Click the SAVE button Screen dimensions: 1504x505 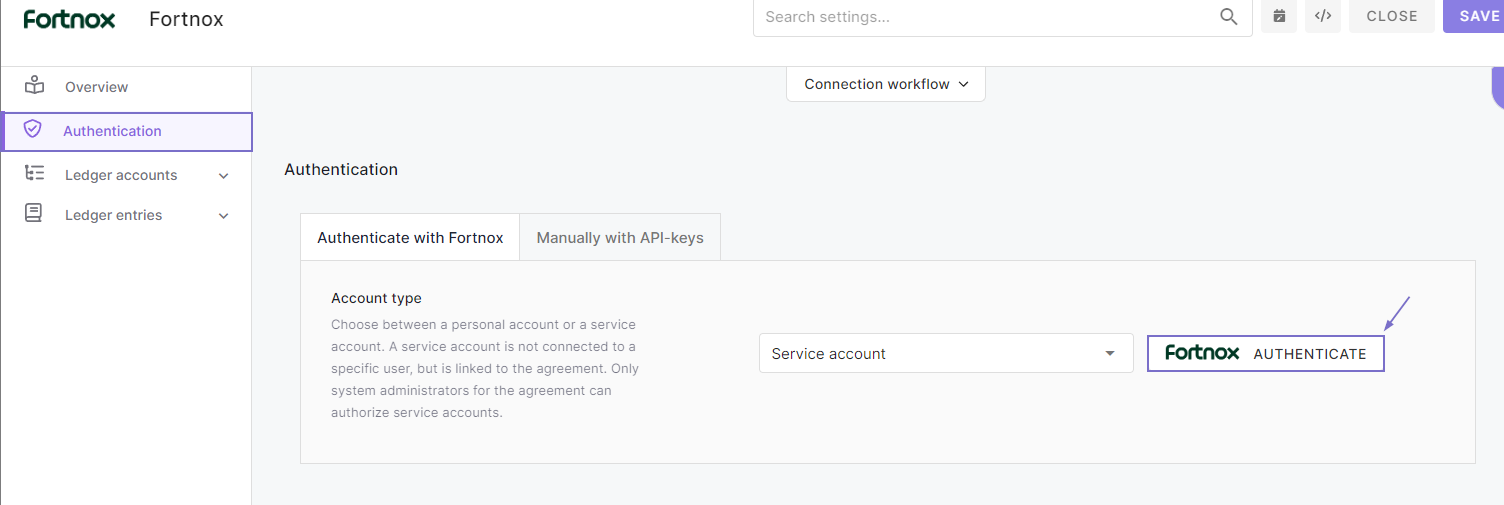point(1474,16)
